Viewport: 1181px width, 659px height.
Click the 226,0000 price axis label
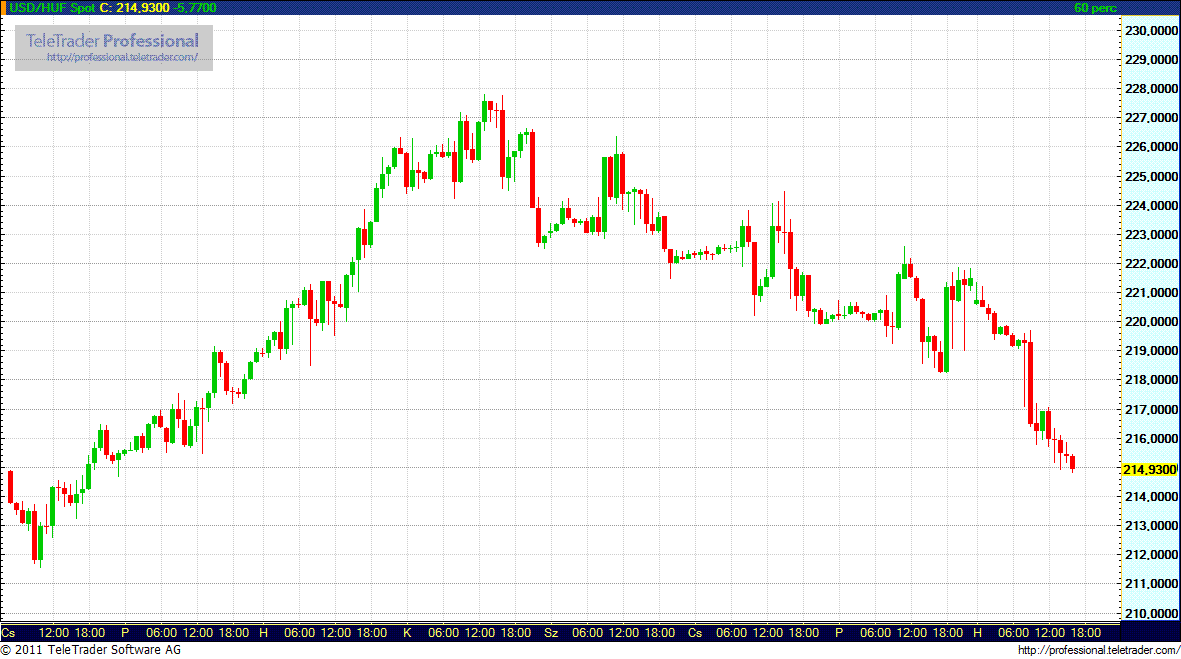coord(1151,147)
